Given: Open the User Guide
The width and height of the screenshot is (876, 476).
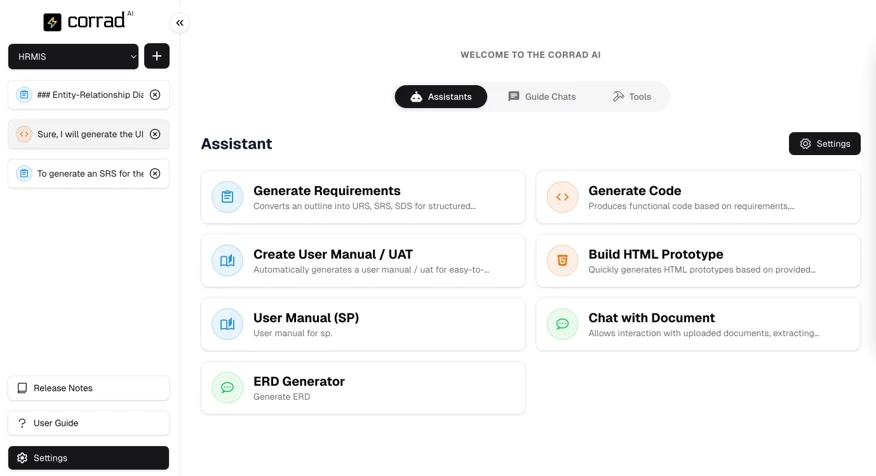Looking at the screenshot, I should pyautogui.click(x=89, y=423).
